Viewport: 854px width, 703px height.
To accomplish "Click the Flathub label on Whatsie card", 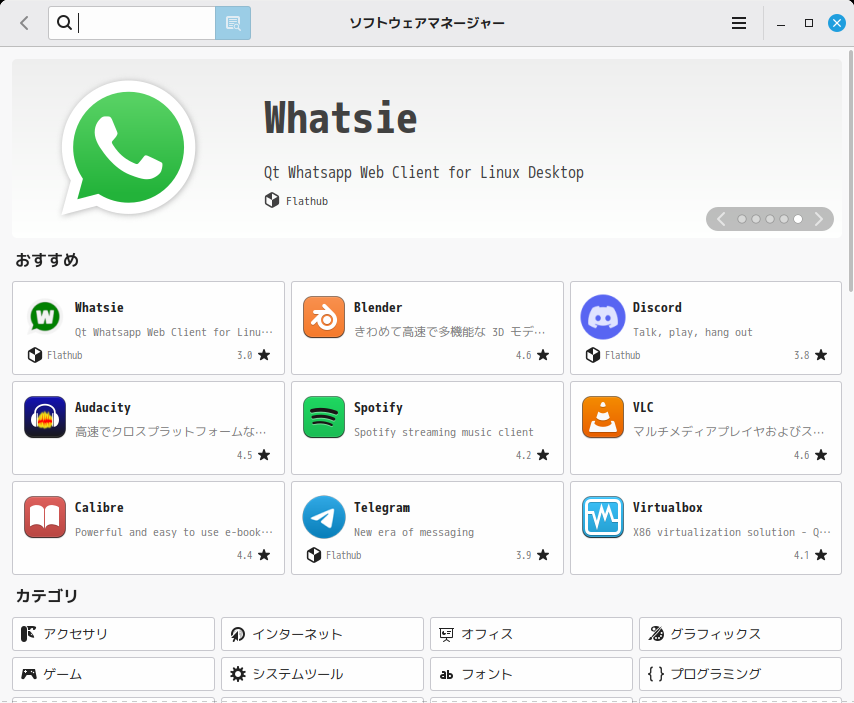I will [65, 355].
